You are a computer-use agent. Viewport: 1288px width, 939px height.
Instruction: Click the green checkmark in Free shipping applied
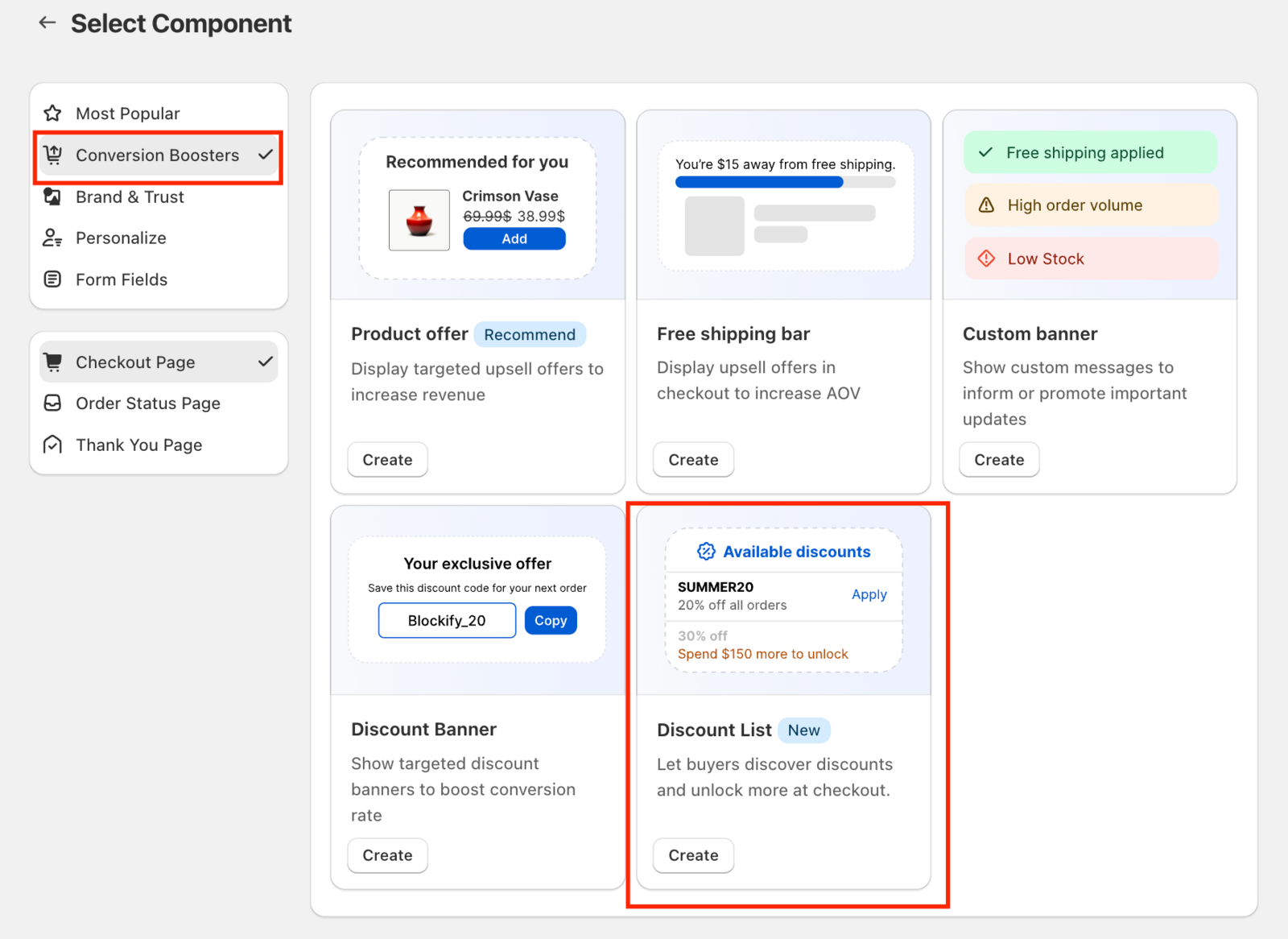985,152
